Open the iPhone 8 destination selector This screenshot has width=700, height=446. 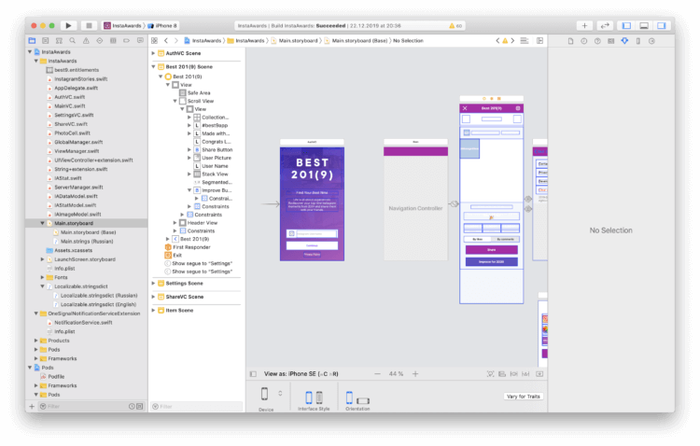(165, 25)
